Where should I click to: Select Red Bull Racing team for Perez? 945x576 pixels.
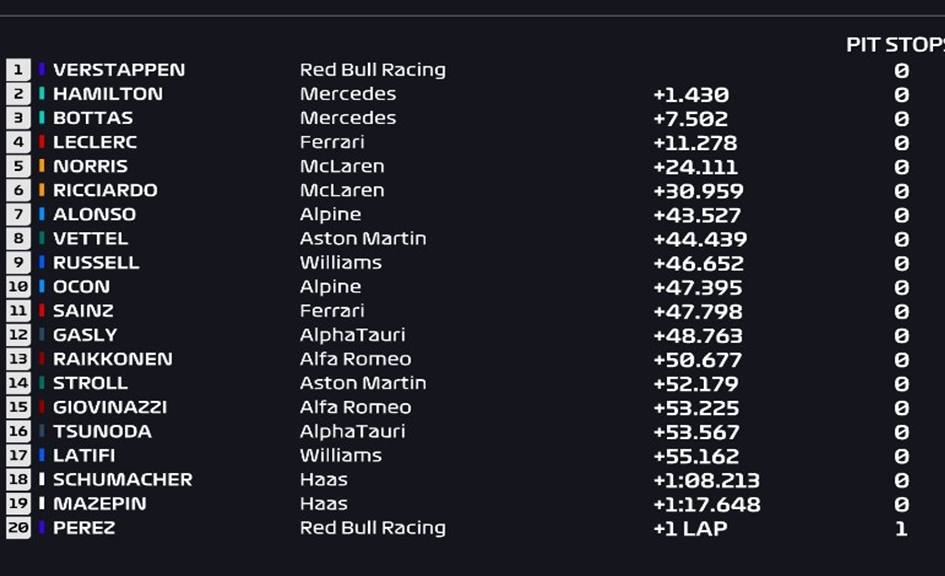point(372,528)
